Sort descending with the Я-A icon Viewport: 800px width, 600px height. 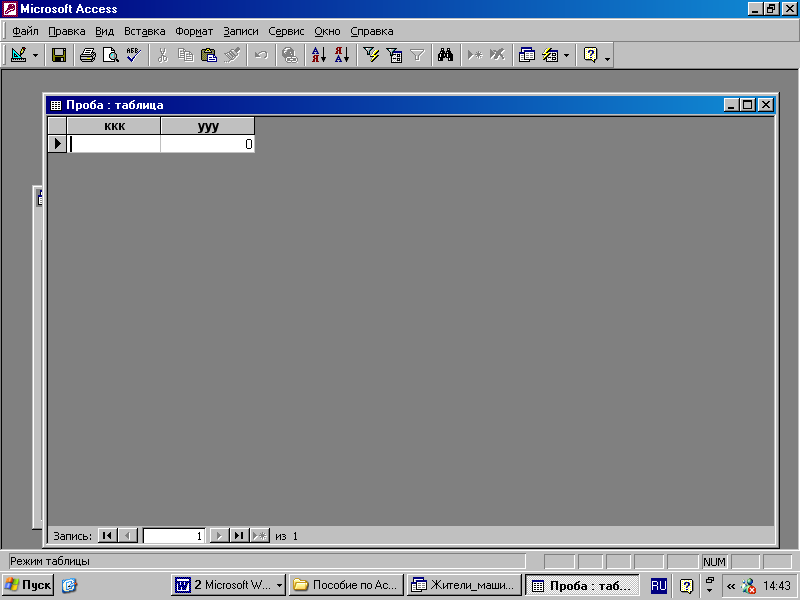tap(342, 55)
